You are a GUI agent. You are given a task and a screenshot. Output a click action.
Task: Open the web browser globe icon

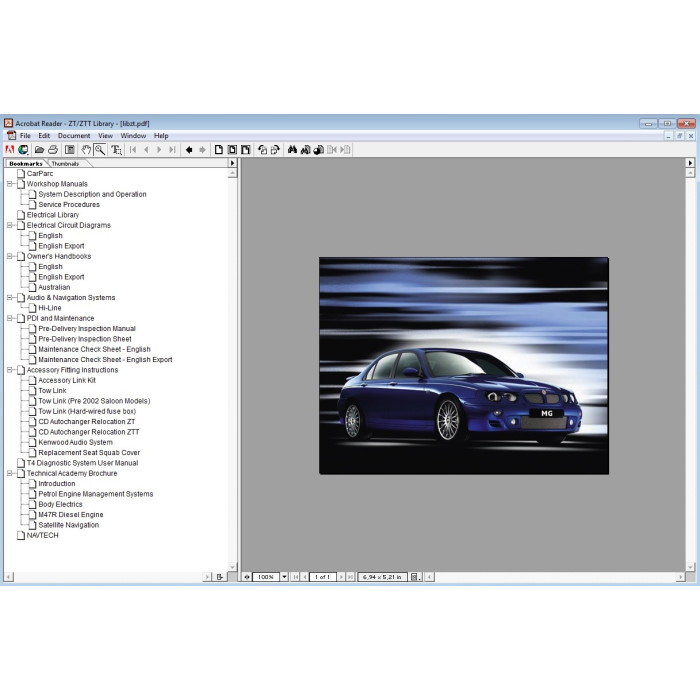[23, 150]
